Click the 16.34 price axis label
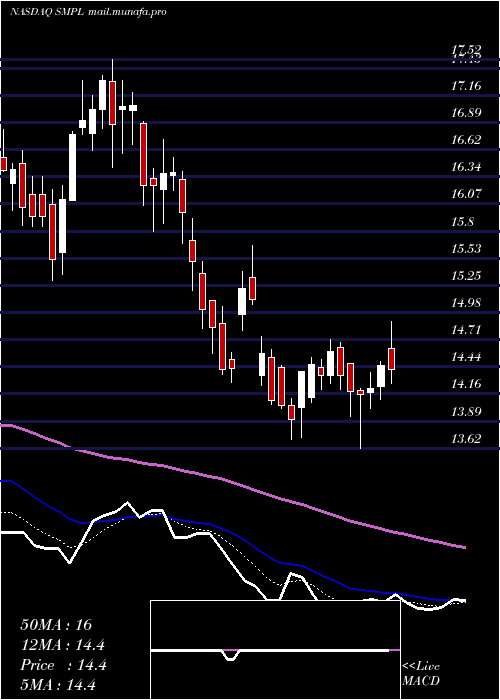 click(466, 167)
